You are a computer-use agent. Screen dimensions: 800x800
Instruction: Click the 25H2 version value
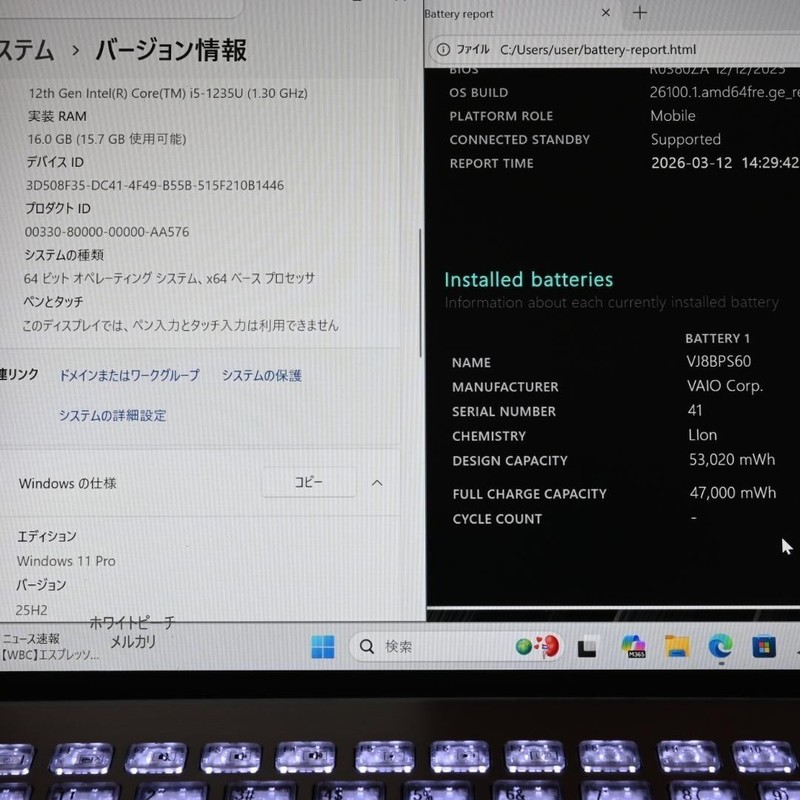pos(31,610)
